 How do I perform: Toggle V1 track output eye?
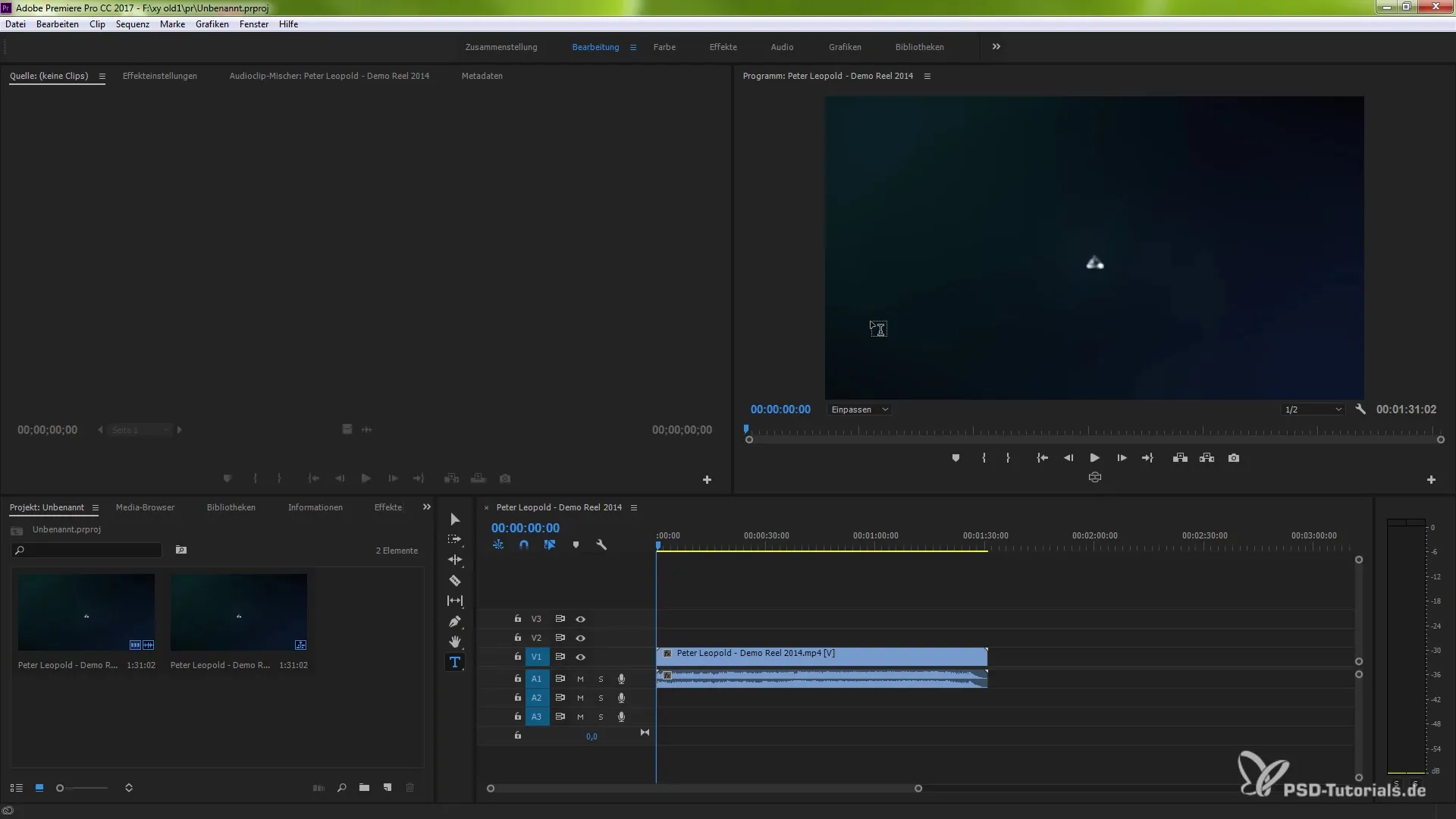point(580,657)
